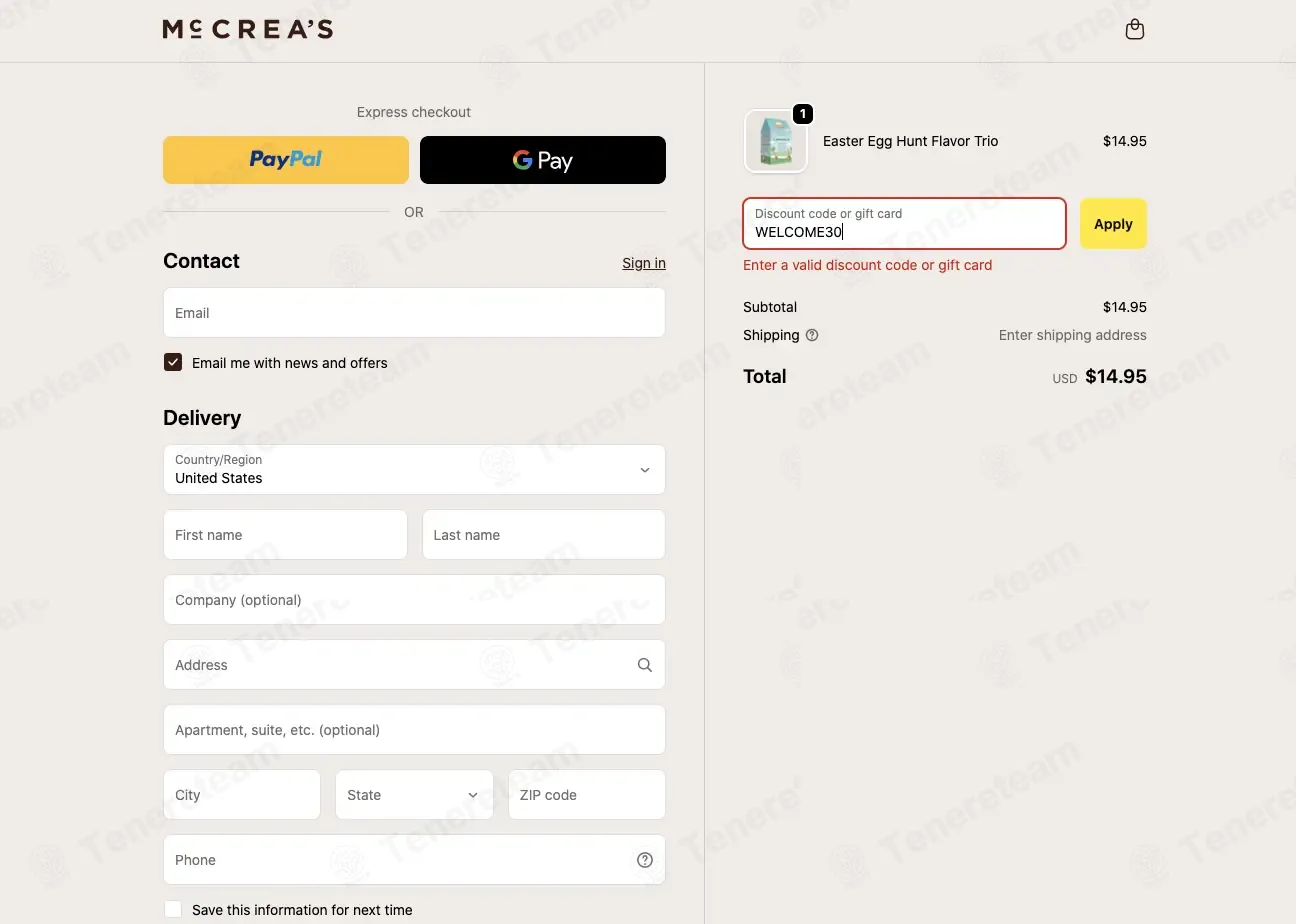Viewport: 1296px width, 924px height.
Task: Apply the discount code
Action: point(1113,224)
